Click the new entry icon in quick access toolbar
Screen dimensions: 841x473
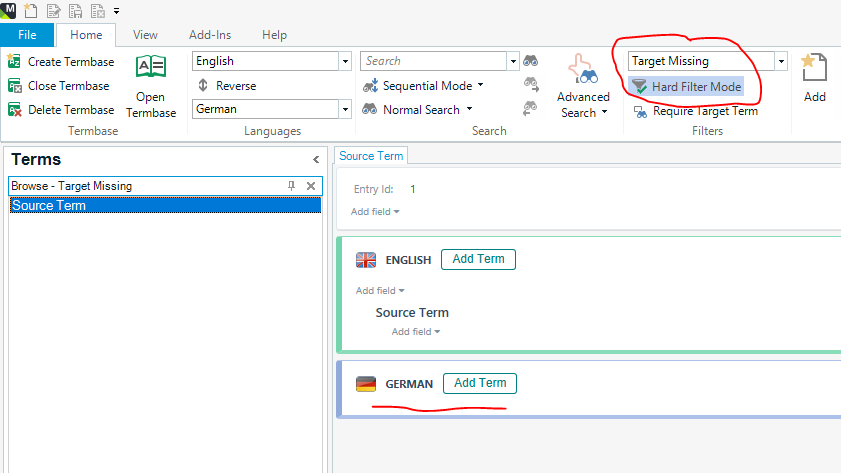coord(31,10)
